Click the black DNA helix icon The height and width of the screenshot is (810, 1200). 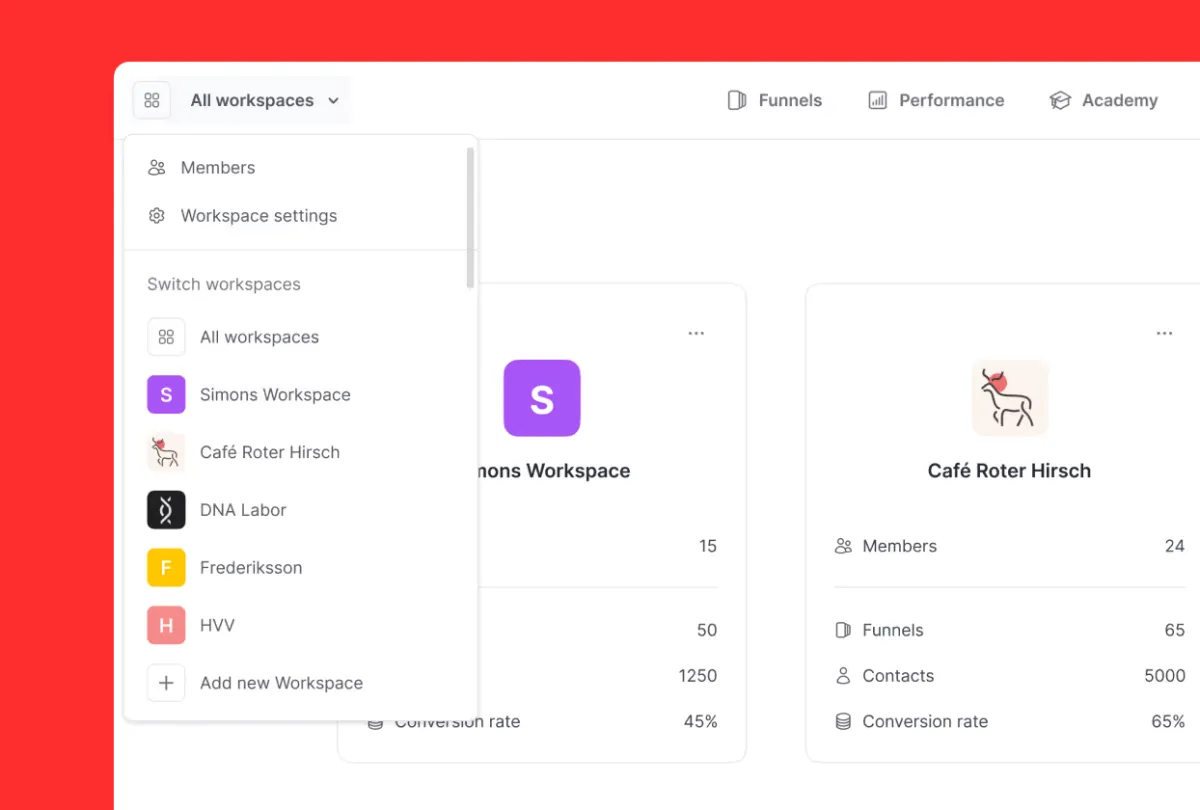tap(166, 510)
